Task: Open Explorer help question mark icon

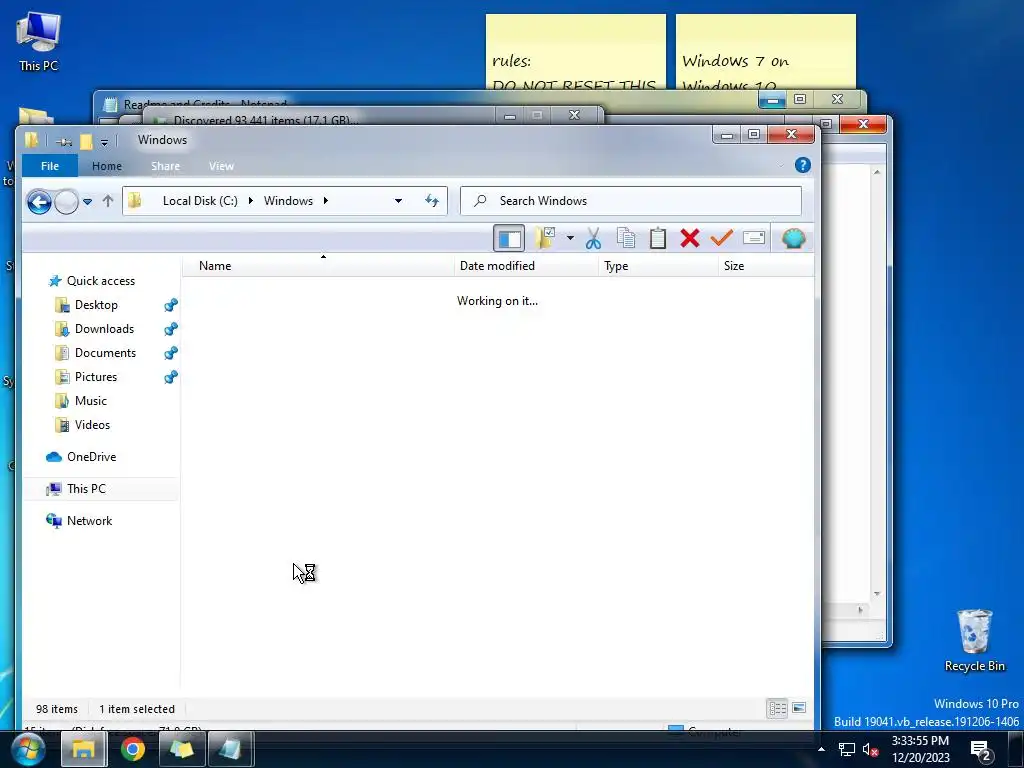Action: (x=803, y=165)
